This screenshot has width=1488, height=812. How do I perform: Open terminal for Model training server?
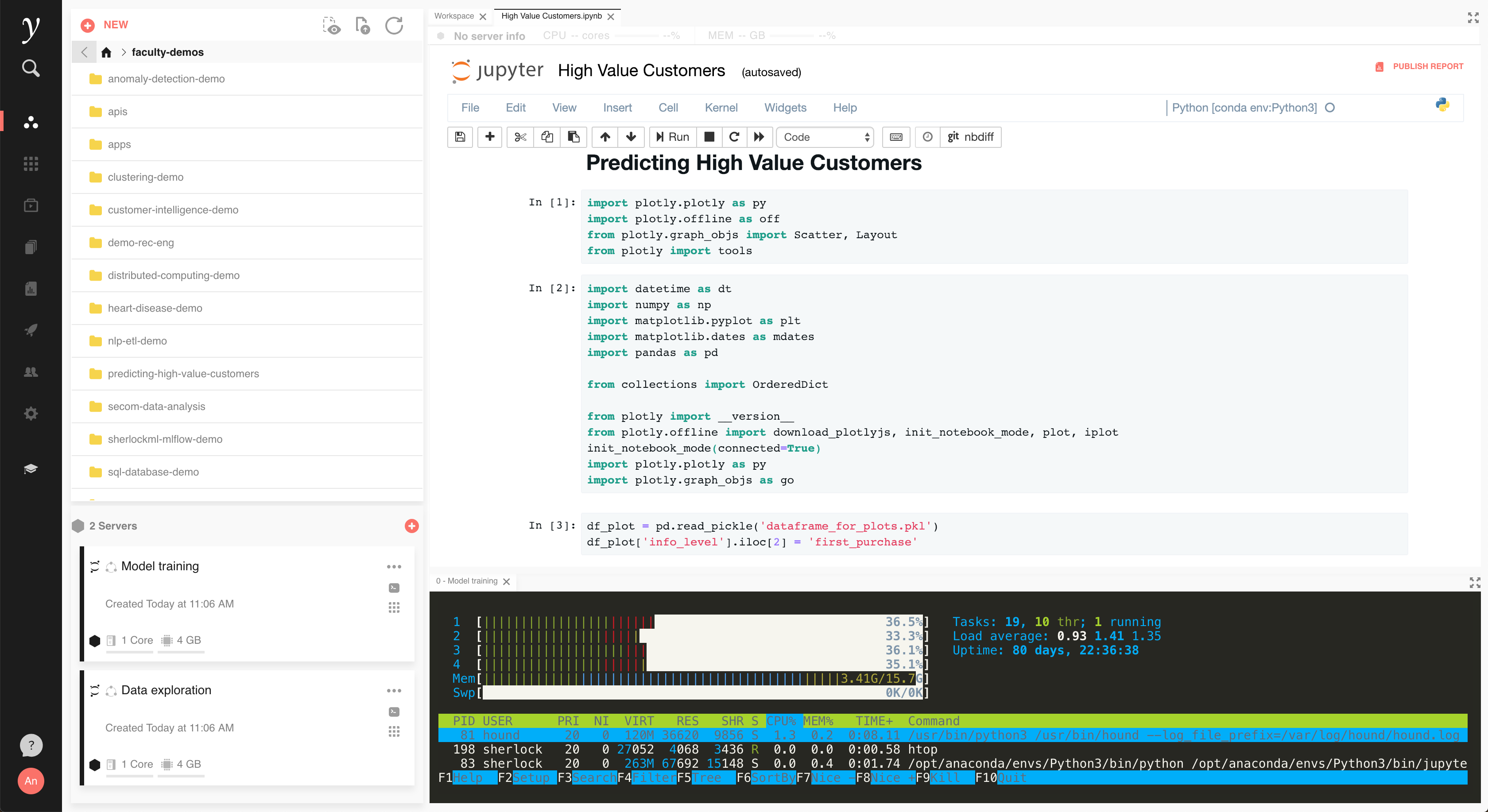click(x=394, y=588)
